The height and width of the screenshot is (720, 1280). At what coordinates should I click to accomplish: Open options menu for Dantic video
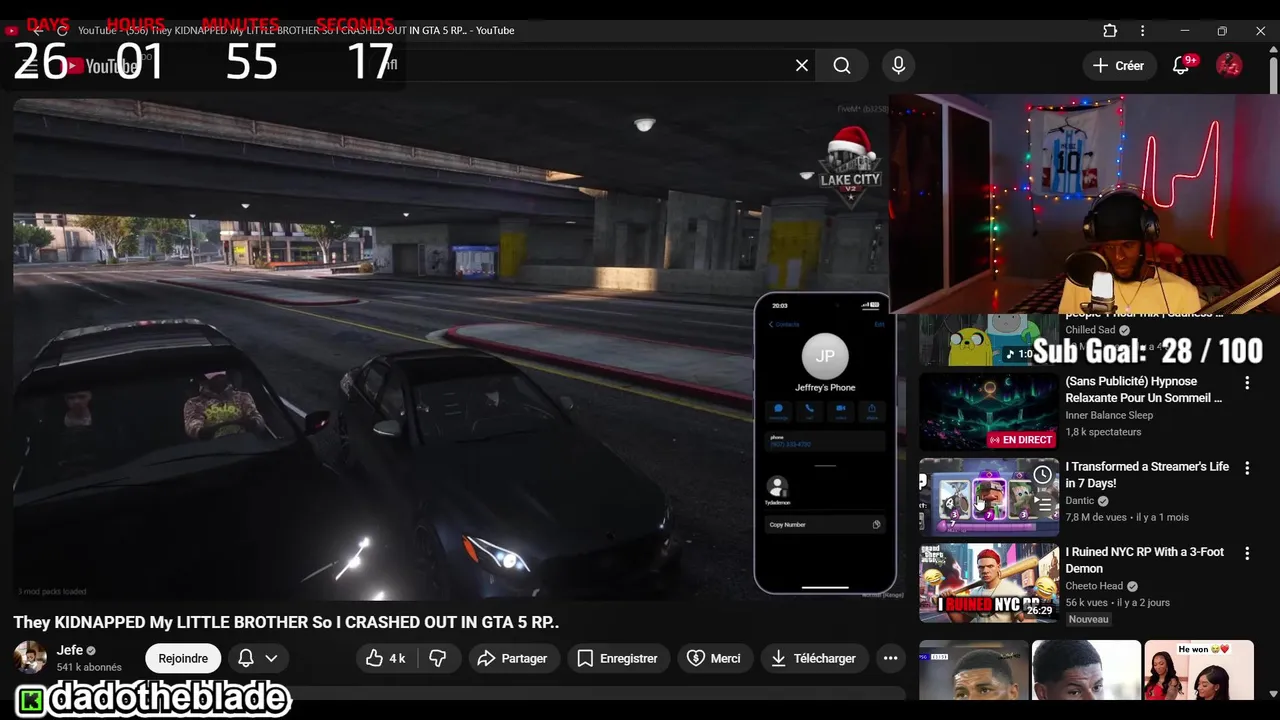click(x=1247, y=468)
